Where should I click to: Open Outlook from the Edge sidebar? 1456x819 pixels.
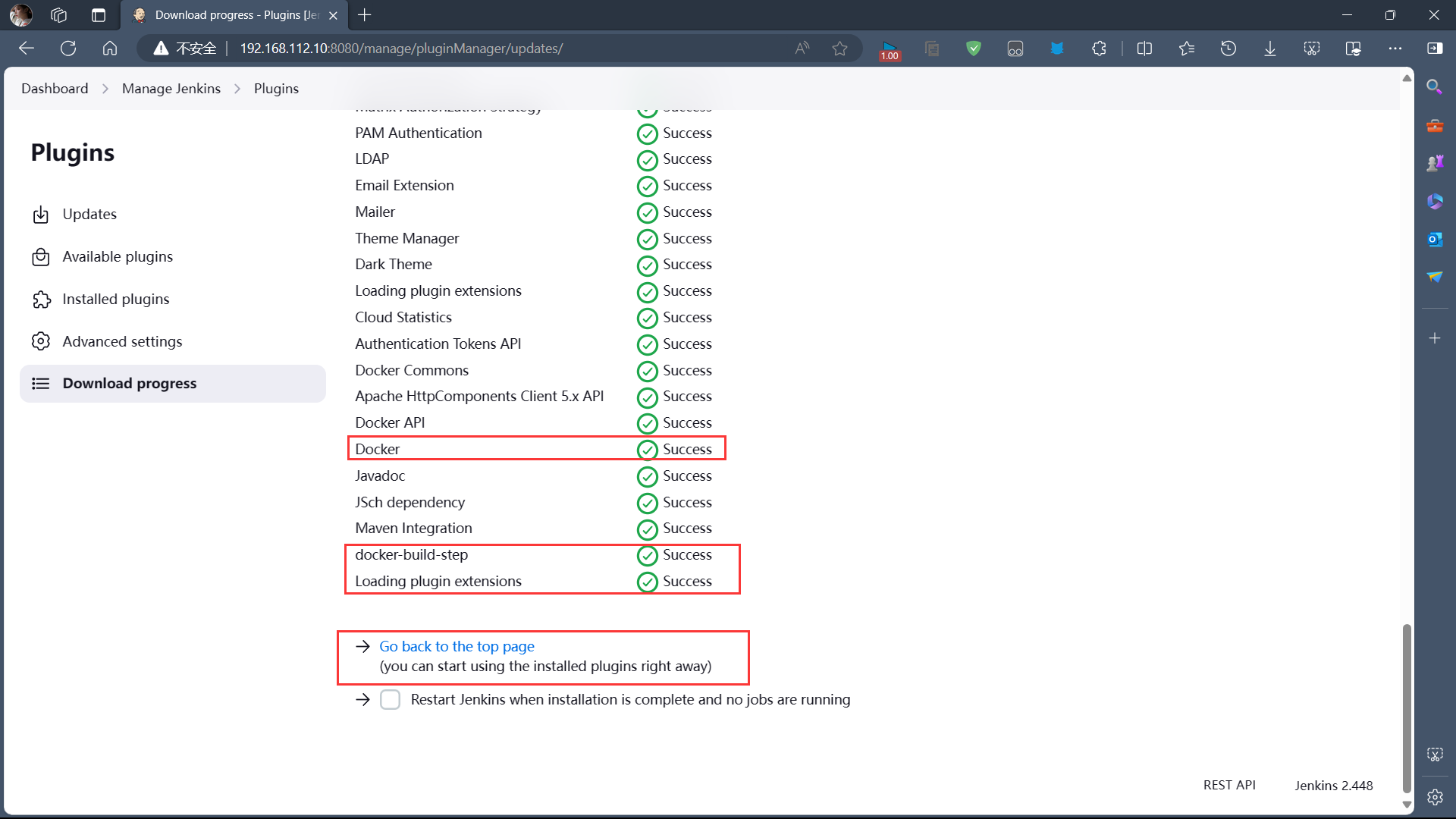point(1435,239)
